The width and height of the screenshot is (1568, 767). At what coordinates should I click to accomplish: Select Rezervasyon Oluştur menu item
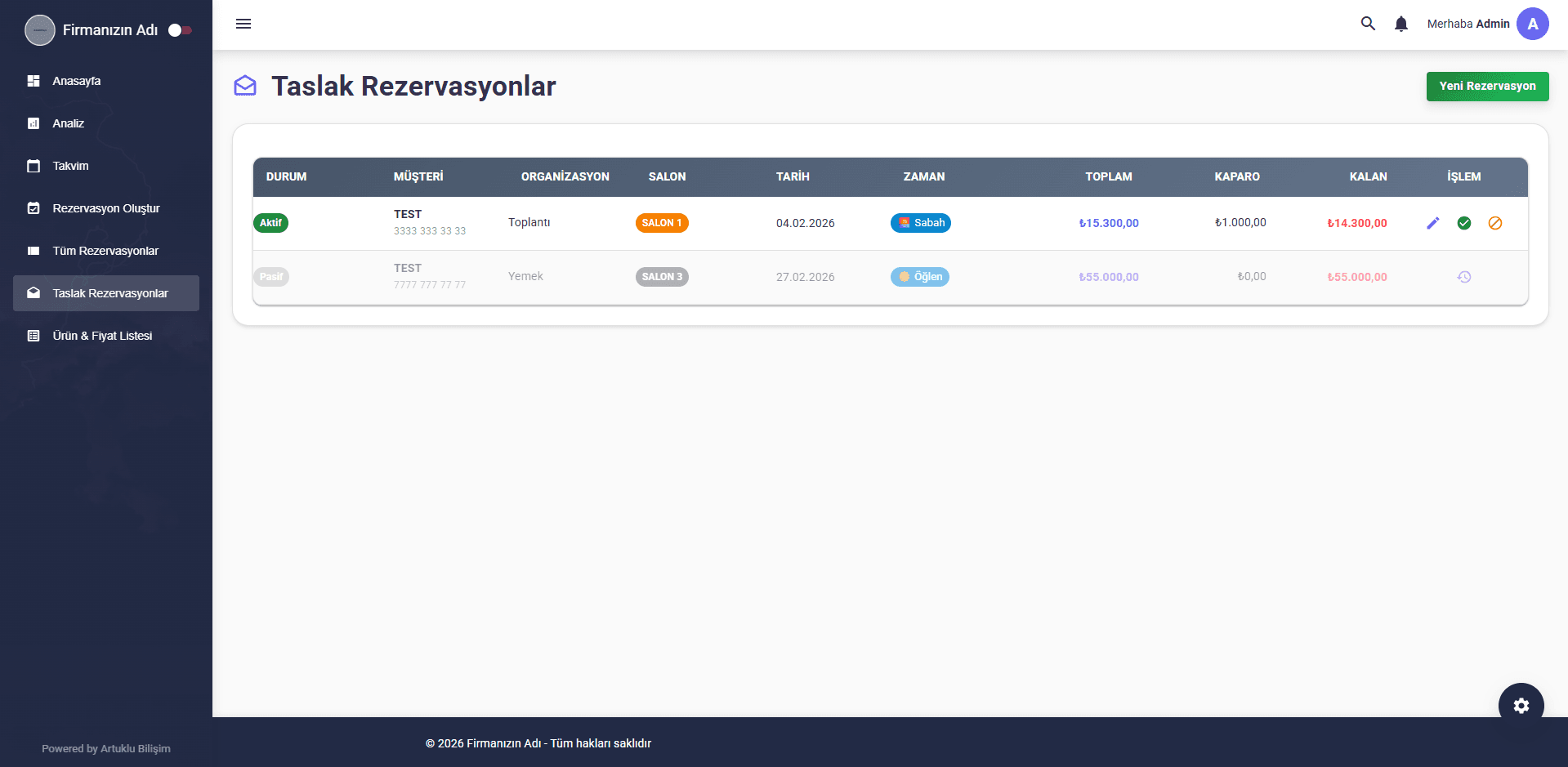pyautogui.click(x=106, y=208)
